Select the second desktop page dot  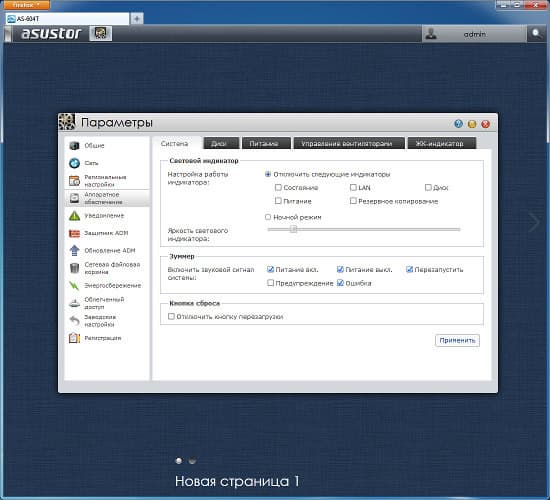(x=192, y=461)
